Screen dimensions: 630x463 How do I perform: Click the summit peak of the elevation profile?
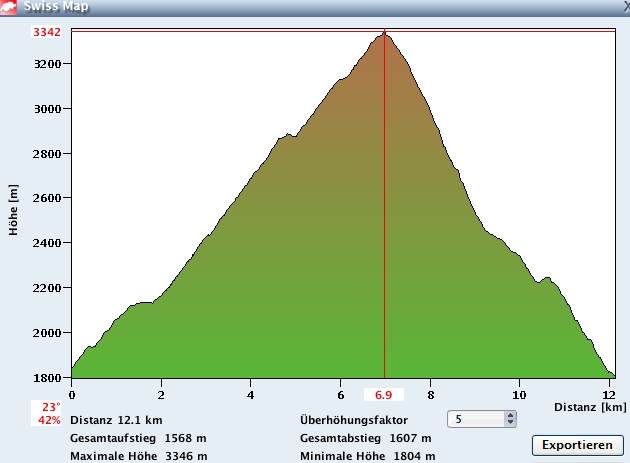pos(384,35)
